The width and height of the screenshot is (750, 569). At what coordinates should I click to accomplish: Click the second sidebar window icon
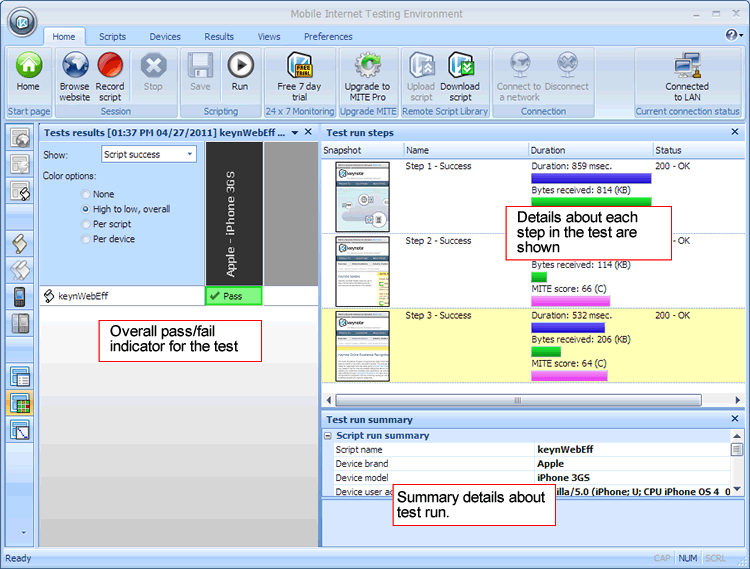click(20, 164)
